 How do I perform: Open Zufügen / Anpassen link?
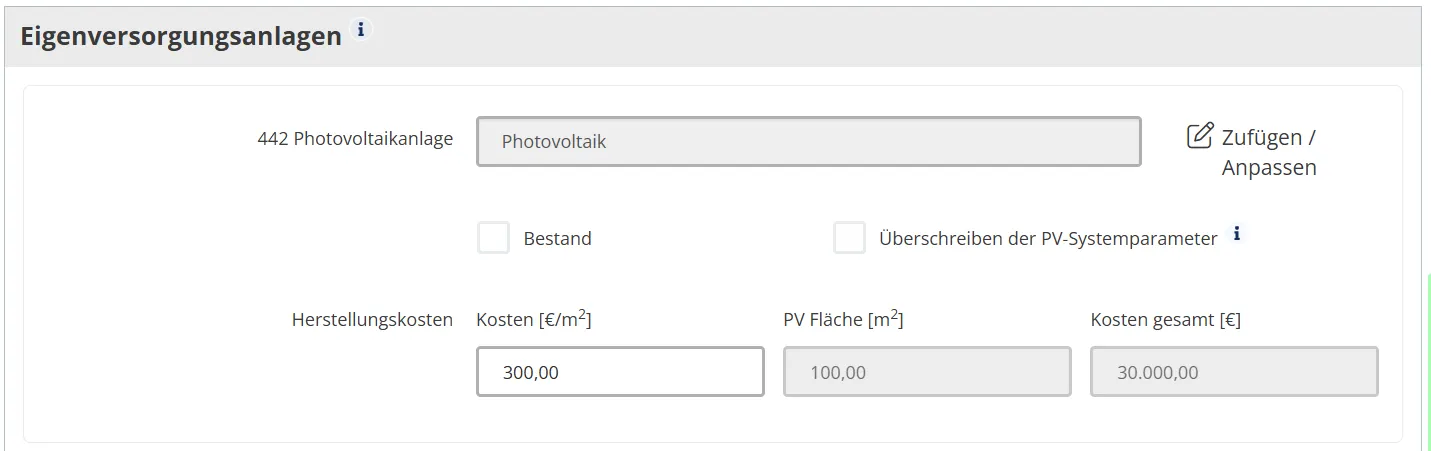point(1268,137)
